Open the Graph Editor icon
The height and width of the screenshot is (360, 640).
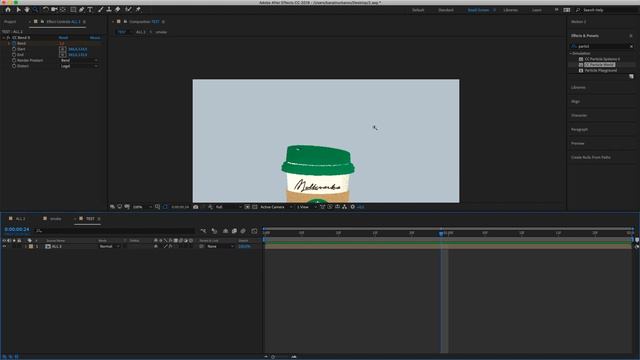(254, 231)
